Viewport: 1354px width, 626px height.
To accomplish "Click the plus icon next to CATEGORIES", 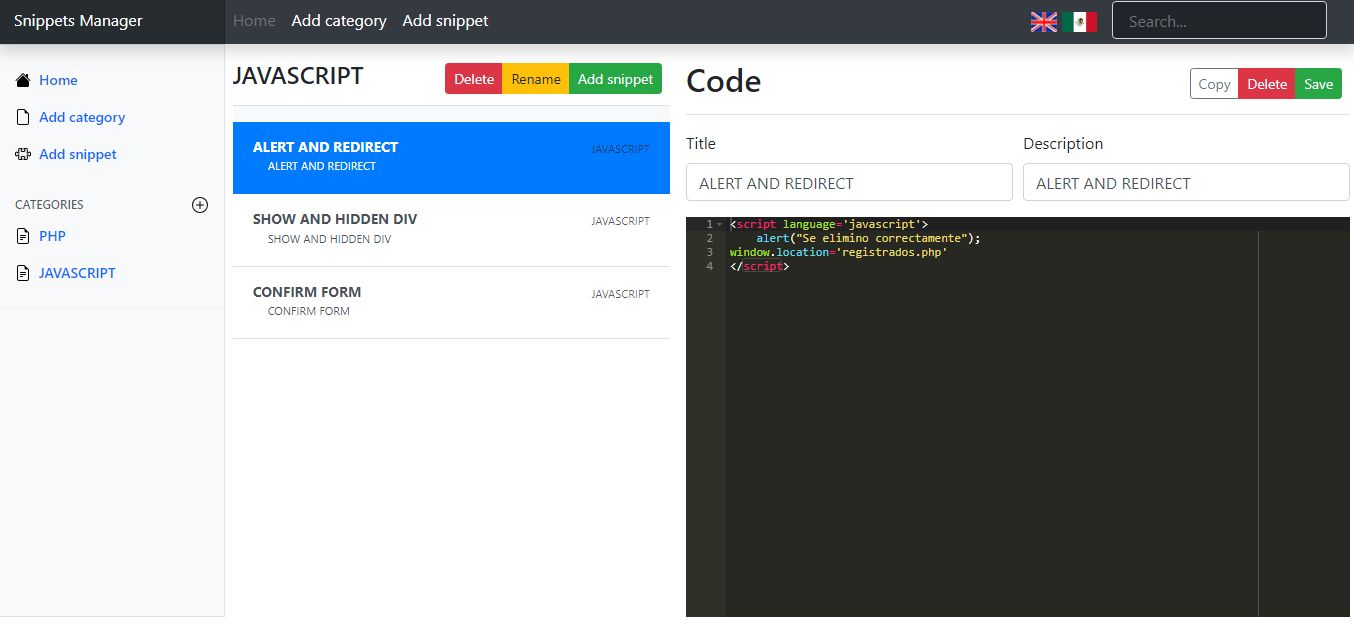I will (x=199, y=205).
